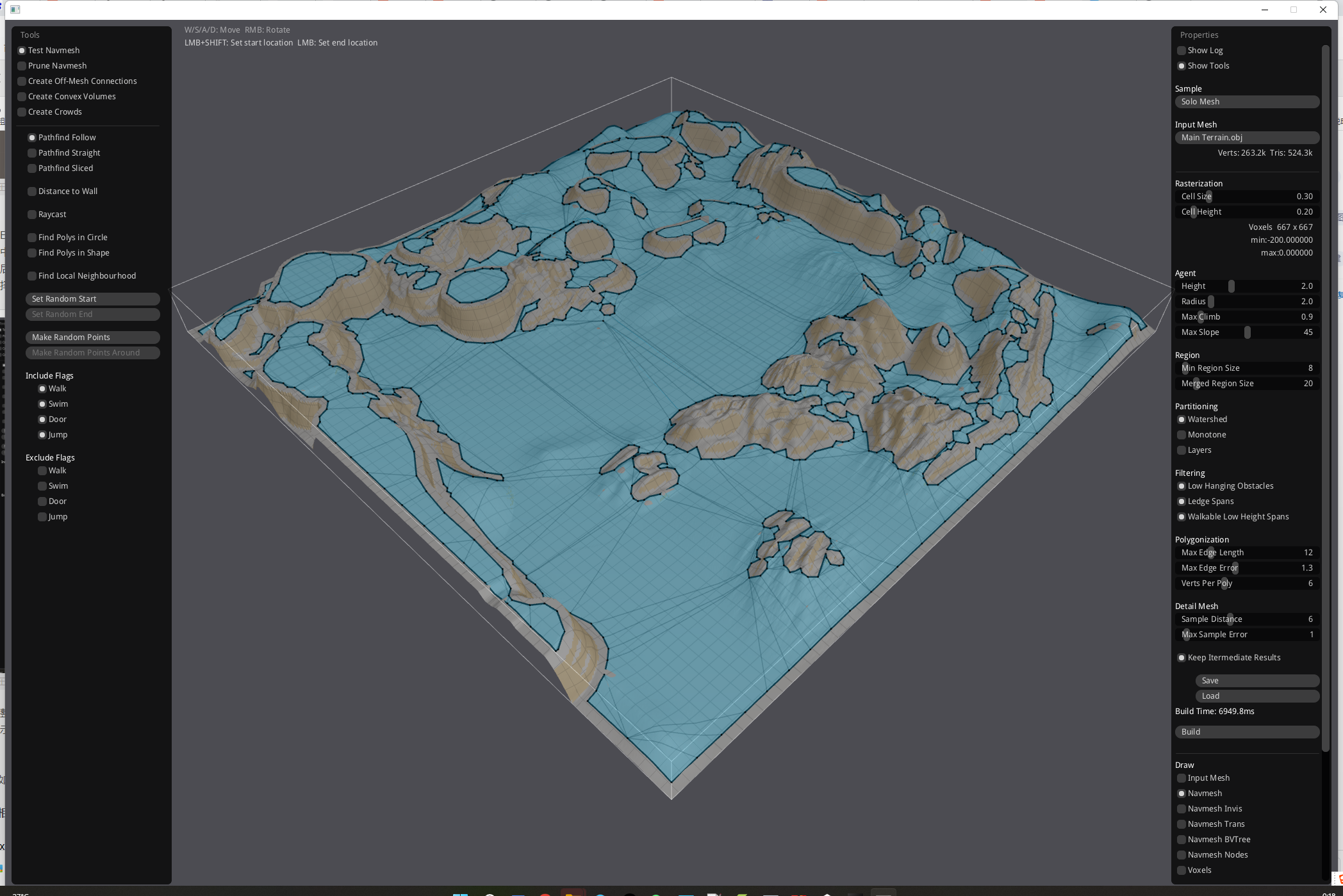The image size is (1343, 896).
Task: Toggle the Include Flags Door checkbox
Action: (42, 419)
